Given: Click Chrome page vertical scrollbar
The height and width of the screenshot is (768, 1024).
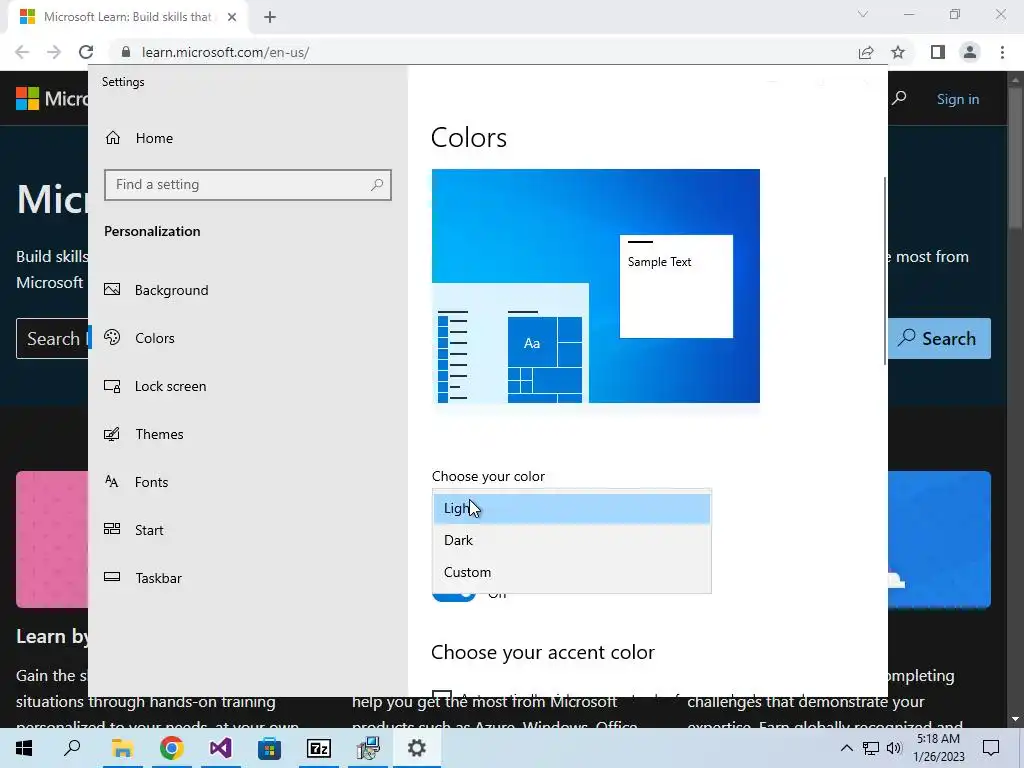Looking at the screenshot, I should click(1016, 157).
